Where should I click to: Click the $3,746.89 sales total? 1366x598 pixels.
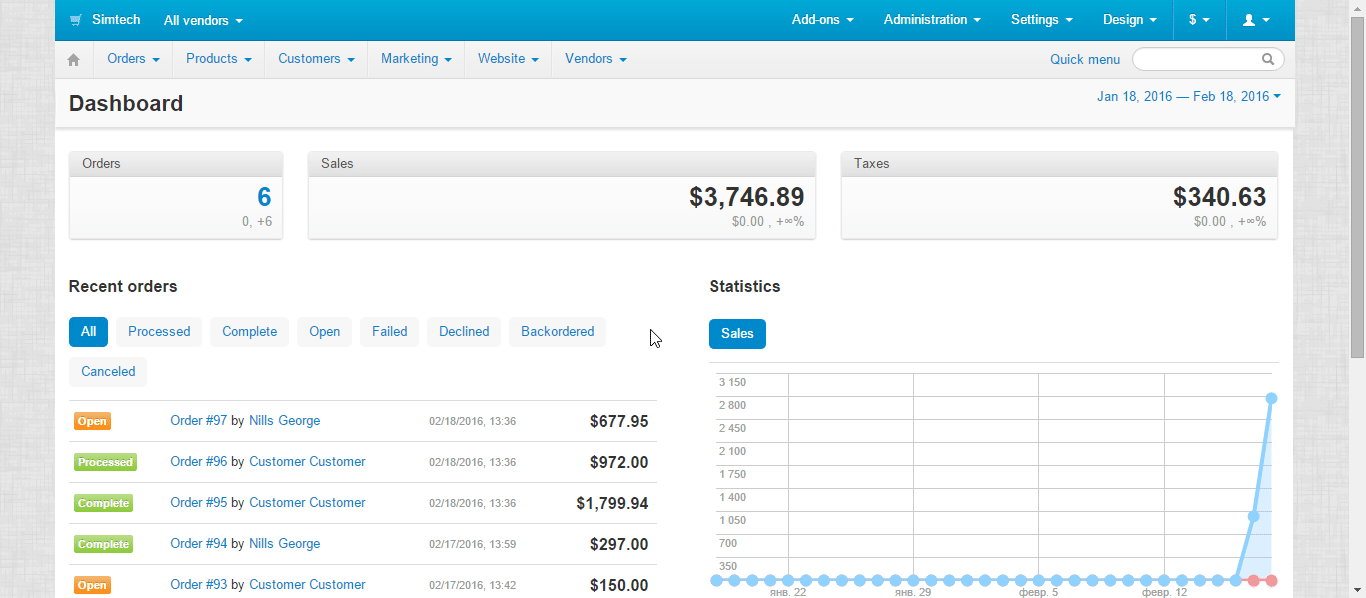point(746,197)
